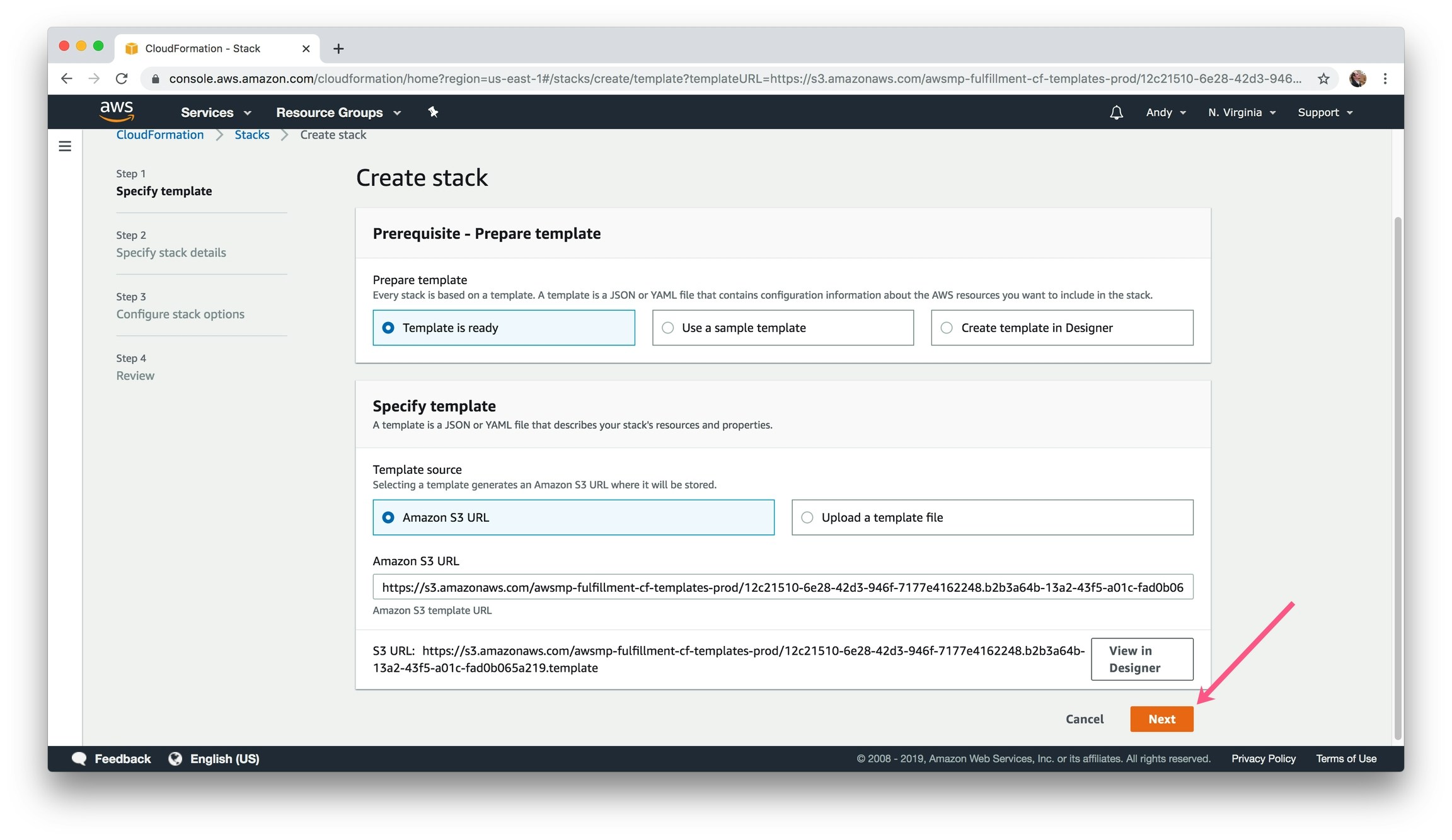Open the Chrome profile avatar
The image size is (1452, 840).
[1357, 79]
